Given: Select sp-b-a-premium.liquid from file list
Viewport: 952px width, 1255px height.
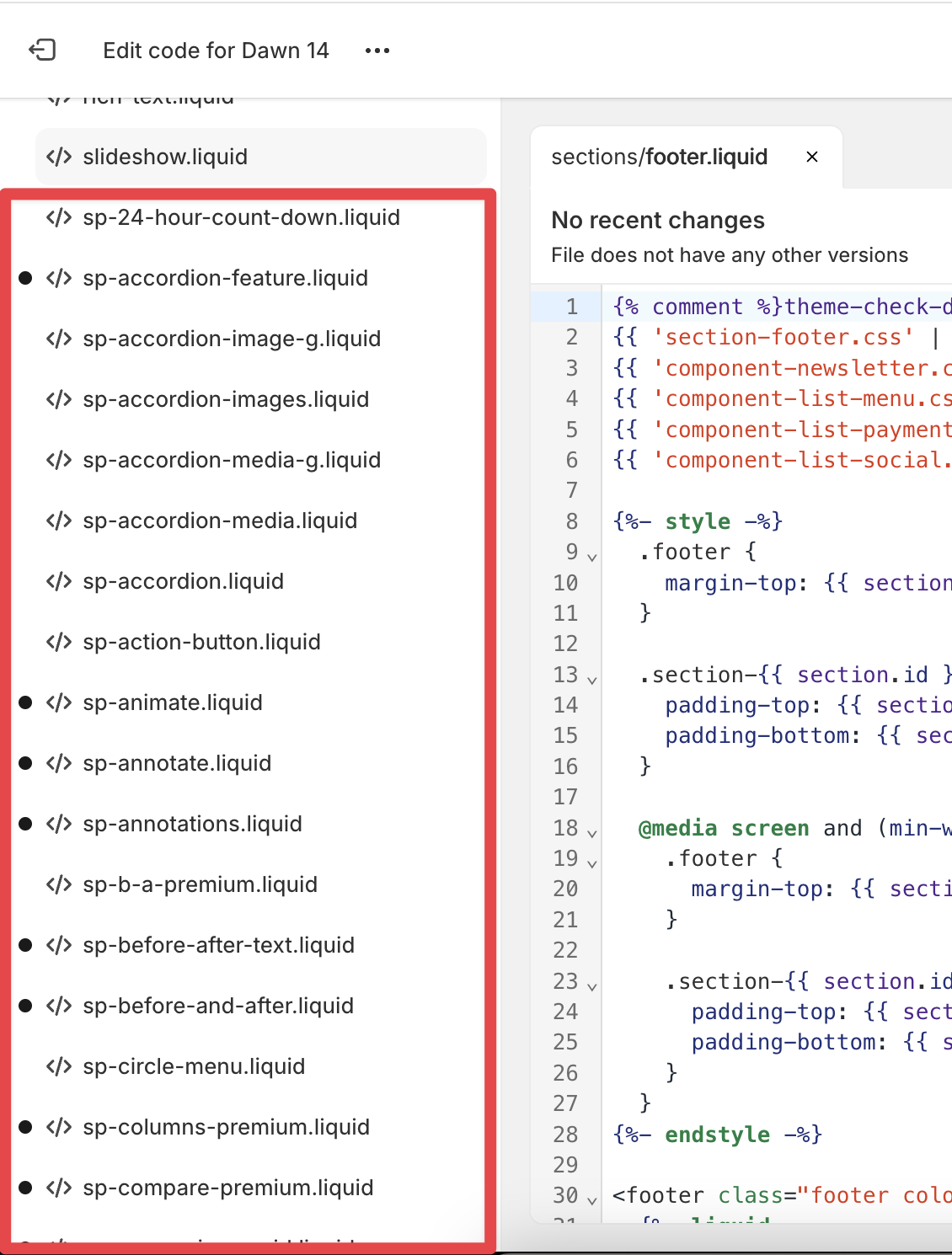Looking at the screenshot, I should [x=200, y=884].
